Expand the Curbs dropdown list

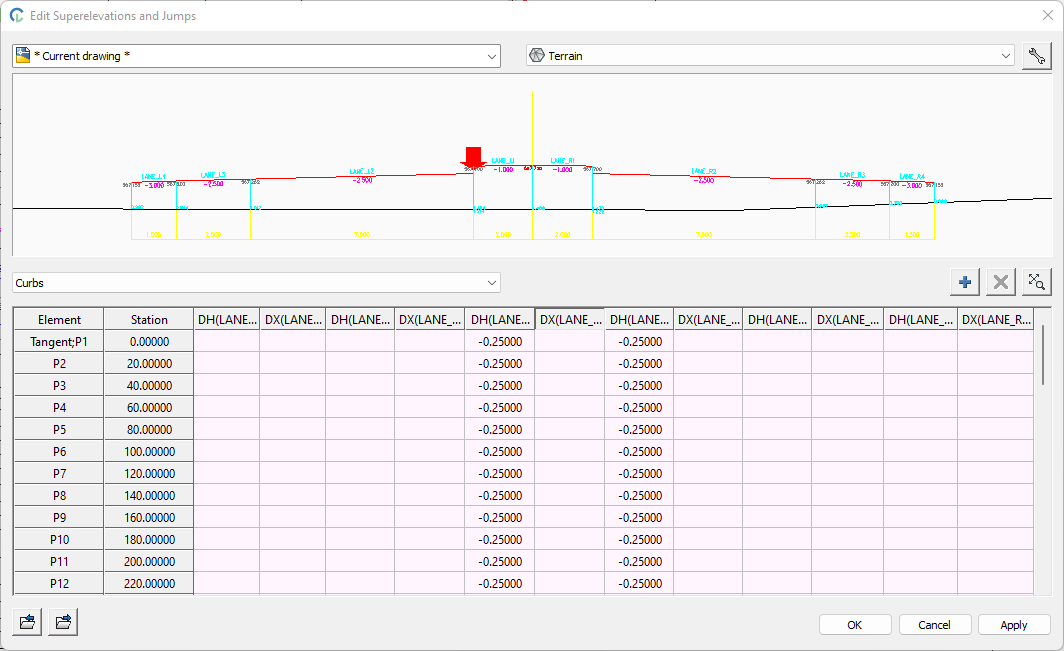point(256,283)
